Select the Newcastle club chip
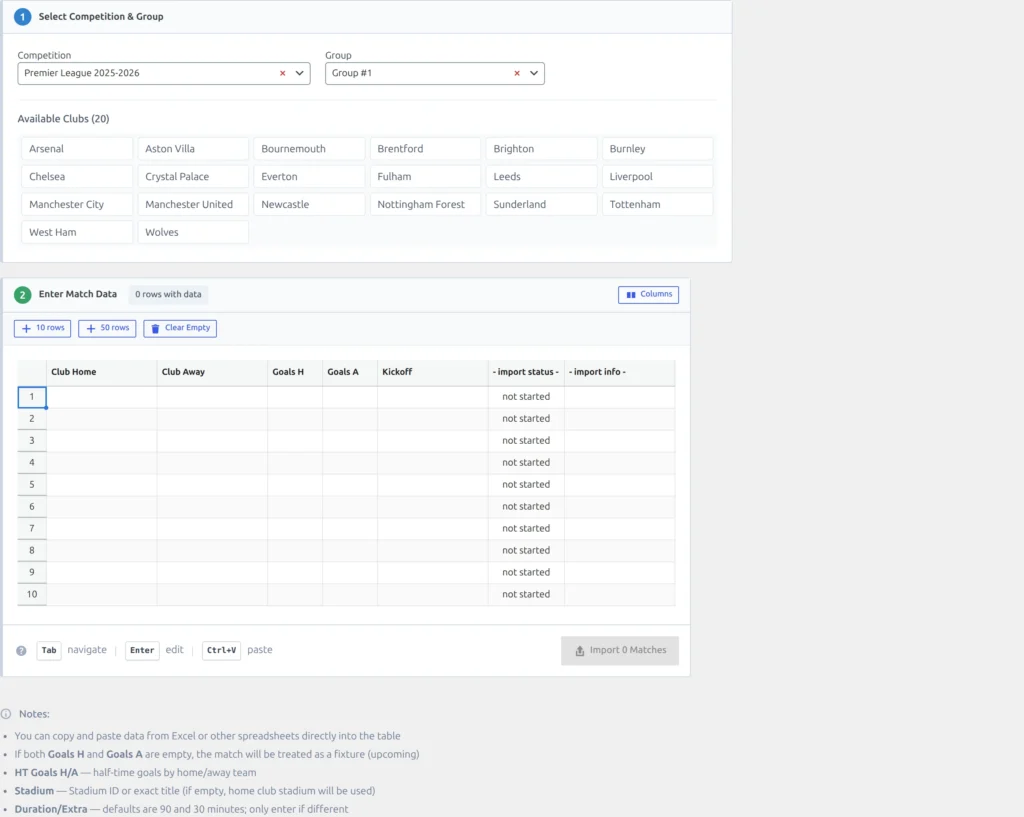This screenshot has width=1024, height=817. click(310, 204)
